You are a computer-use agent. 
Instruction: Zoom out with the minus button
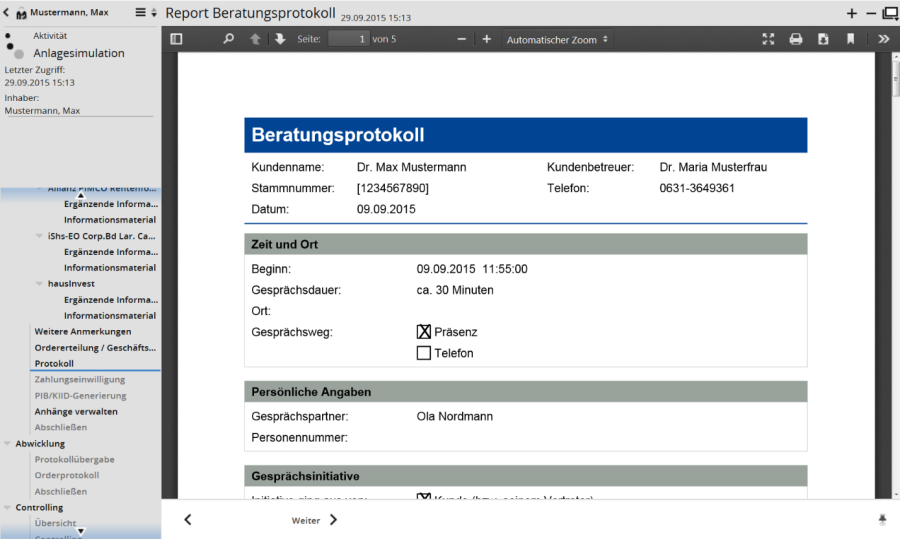coord(461,40)
